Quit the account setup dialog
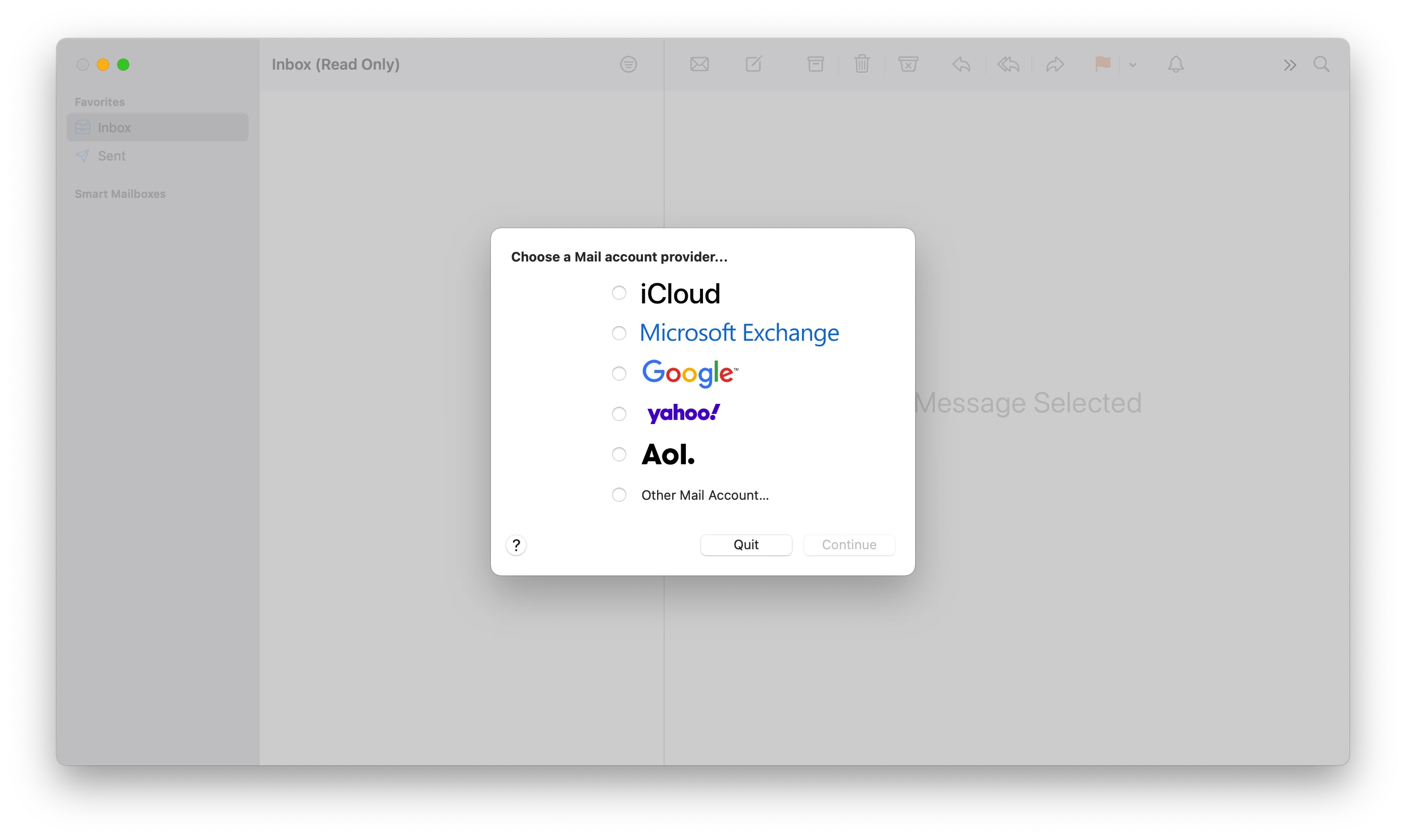1406x840 pixels. point(746,545)
